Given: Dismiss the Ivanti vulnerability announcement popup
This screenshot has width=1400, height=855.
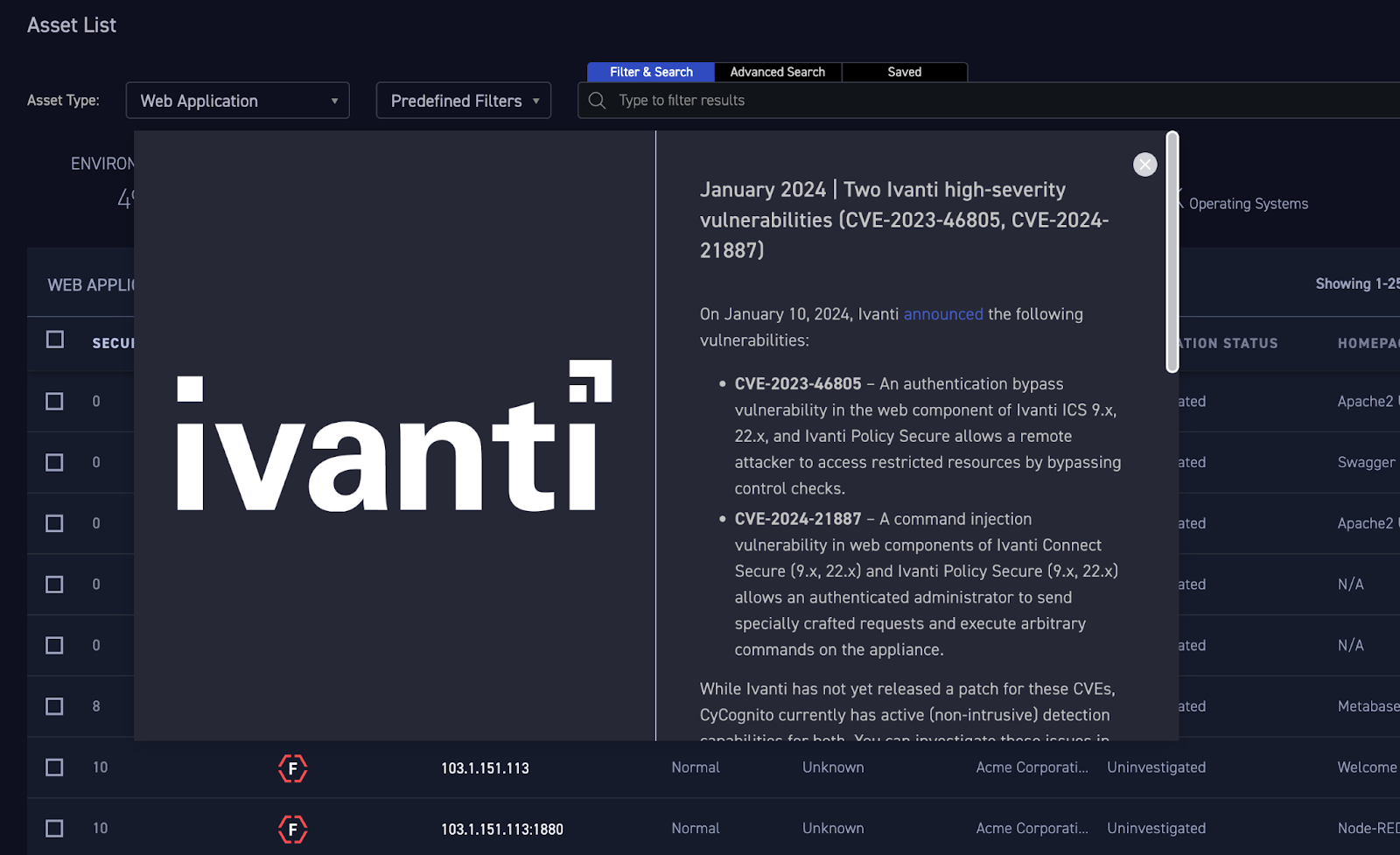Looking at the screenshot, I should pos(1144,164).
